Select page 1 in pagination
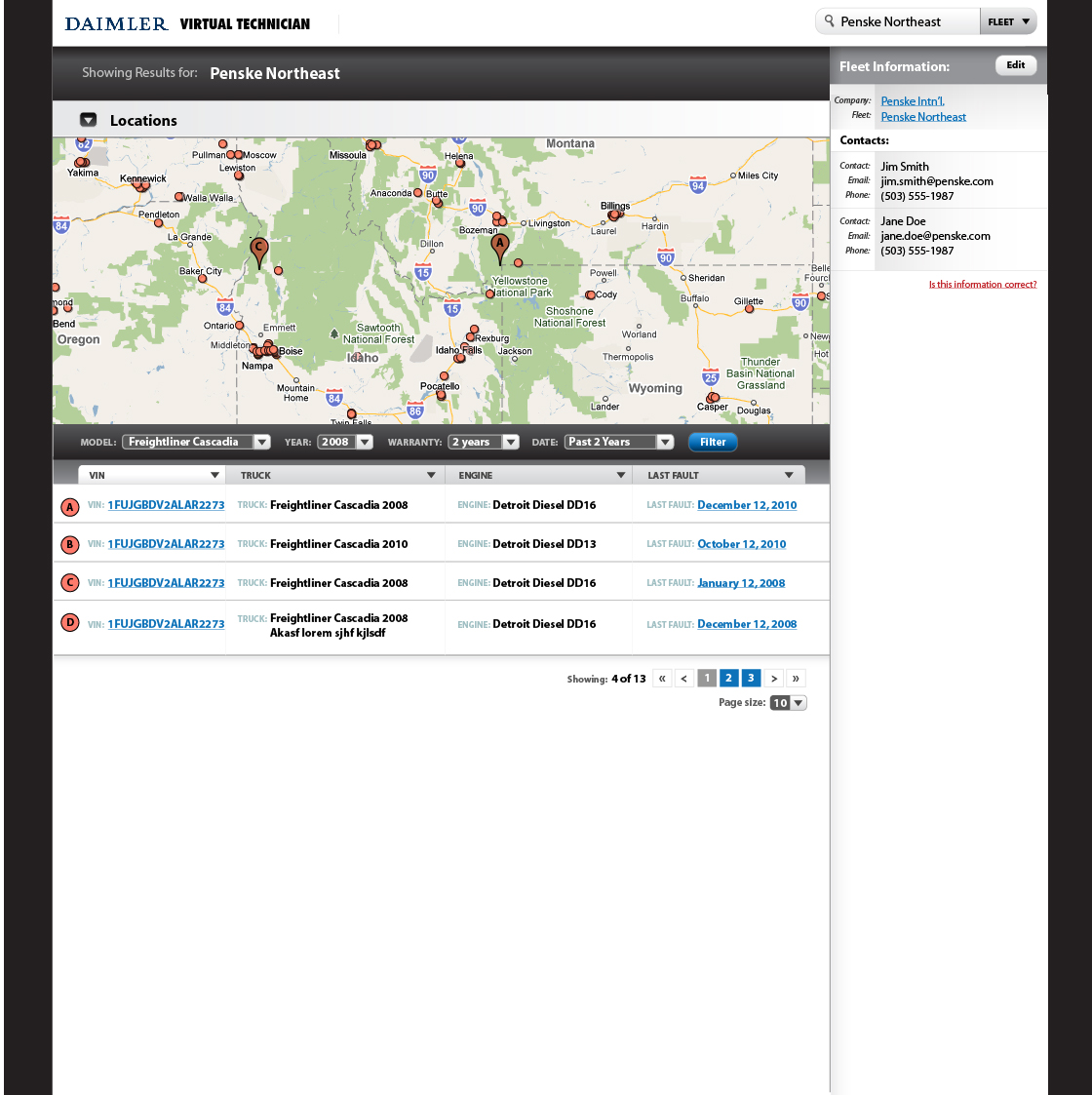Screen dimensions: 1092x1095 [707, 678]
